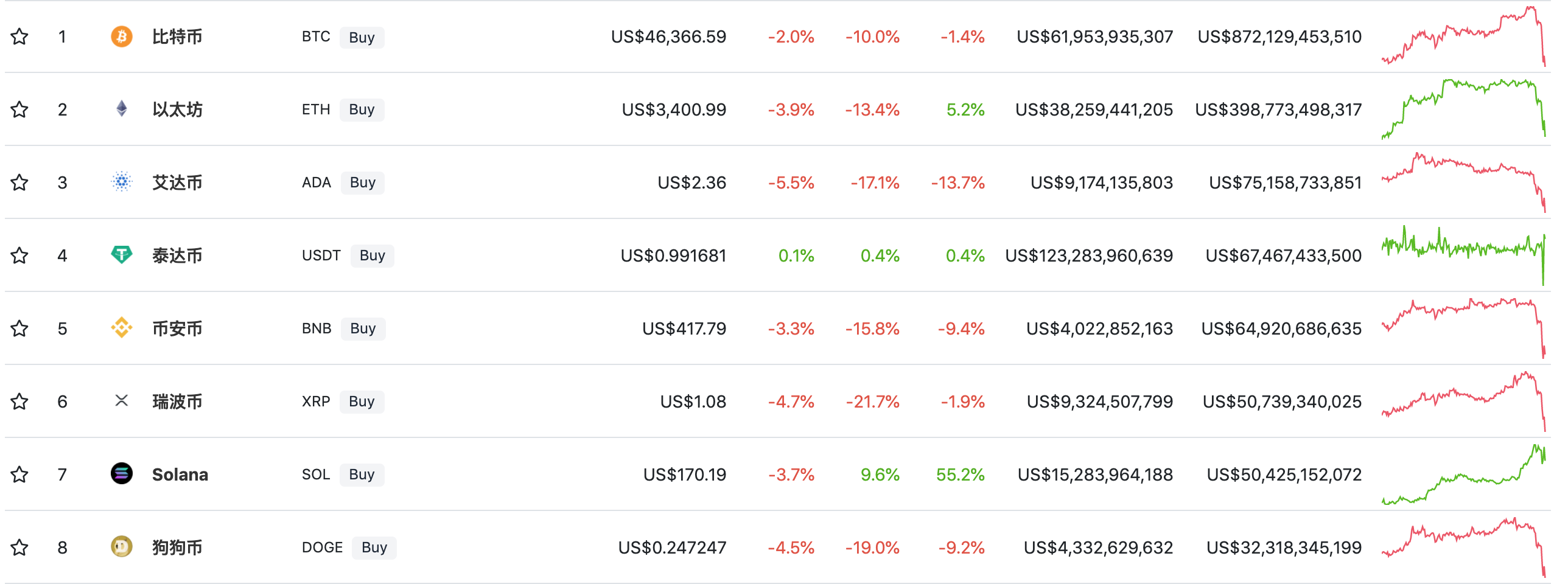Click the Bitcoin coin logo icon
1568x584 pixels.
[x=122, y=36]
